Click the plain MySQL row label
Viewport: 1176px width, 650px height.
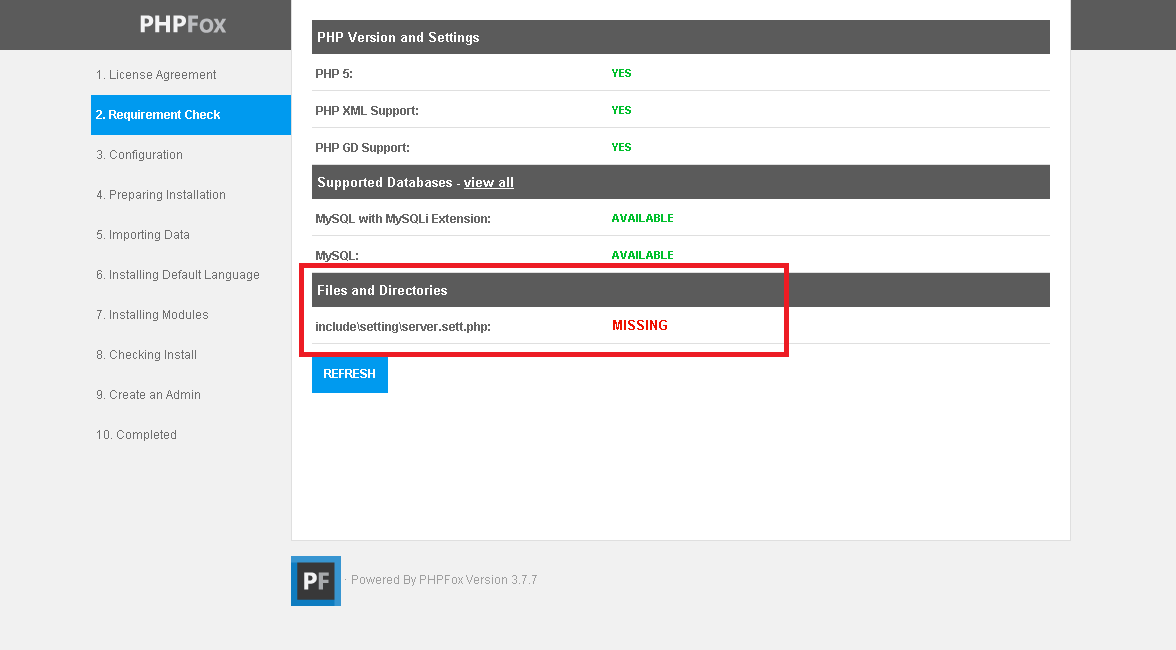coord(337,255)
